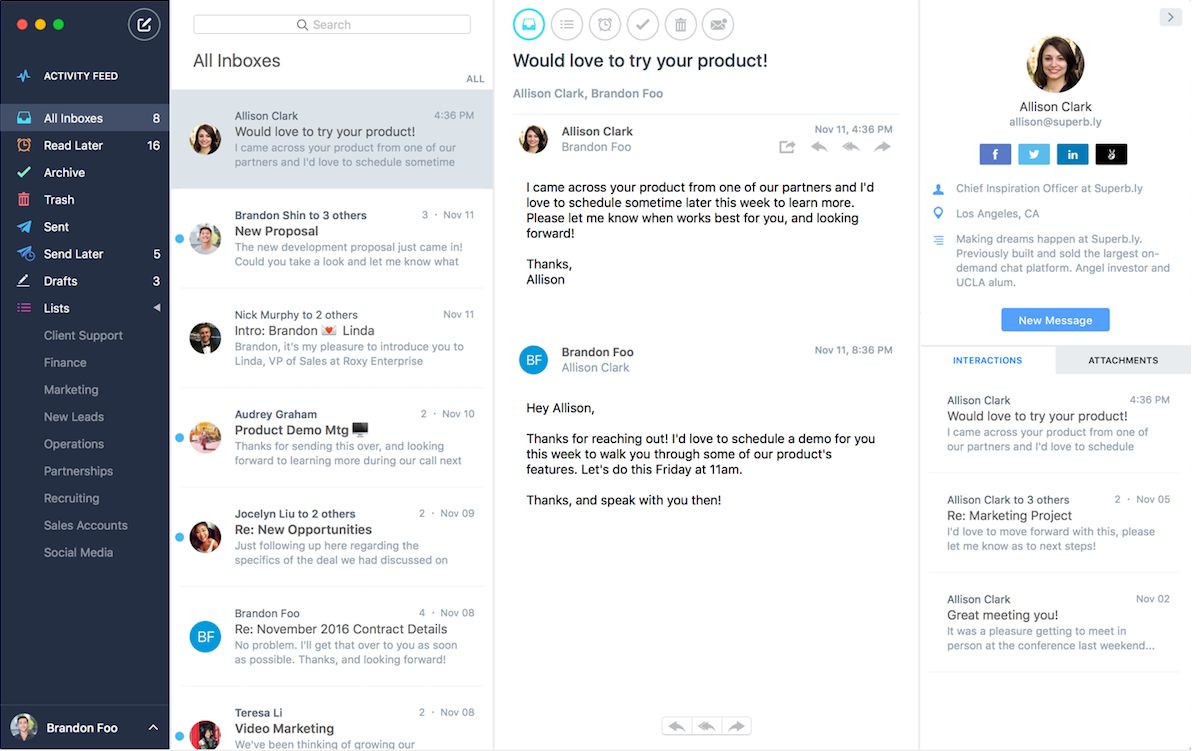
Task: Click the mark-as-unread envelope toolbar icon
Action: click(718, 24)
